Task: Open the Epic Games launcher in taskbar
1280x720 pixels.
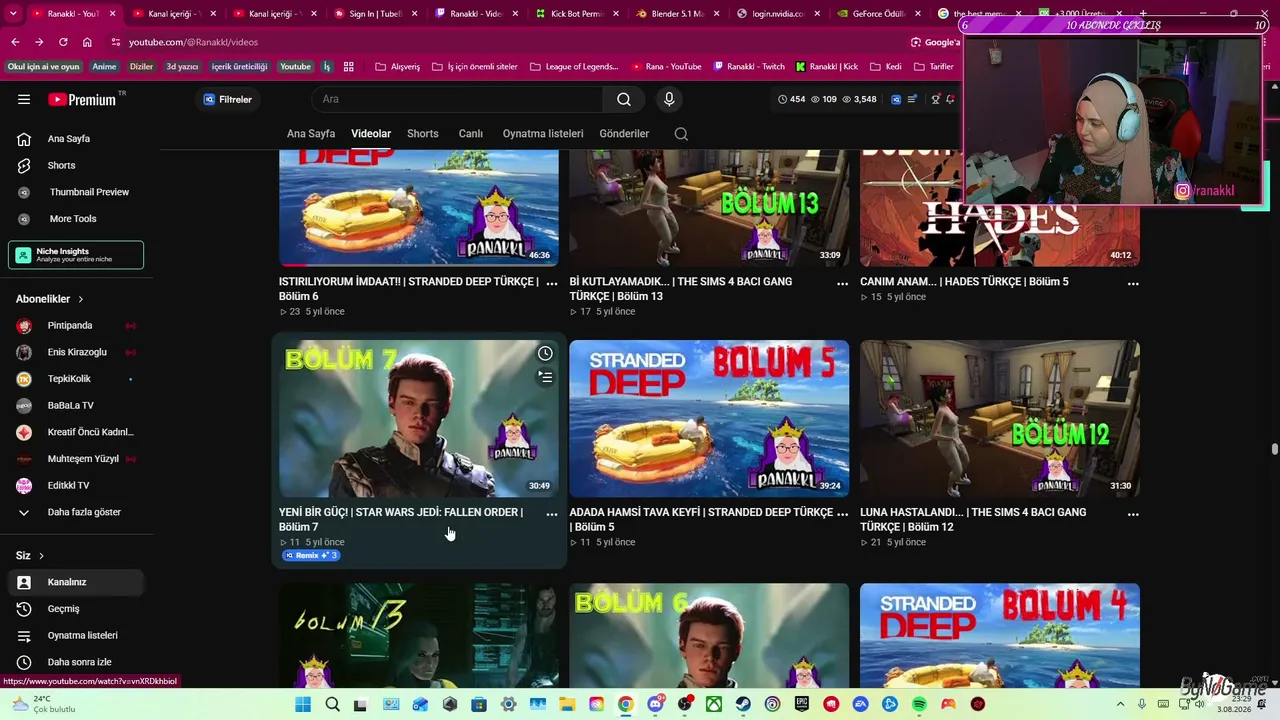Action: (802, 704)
